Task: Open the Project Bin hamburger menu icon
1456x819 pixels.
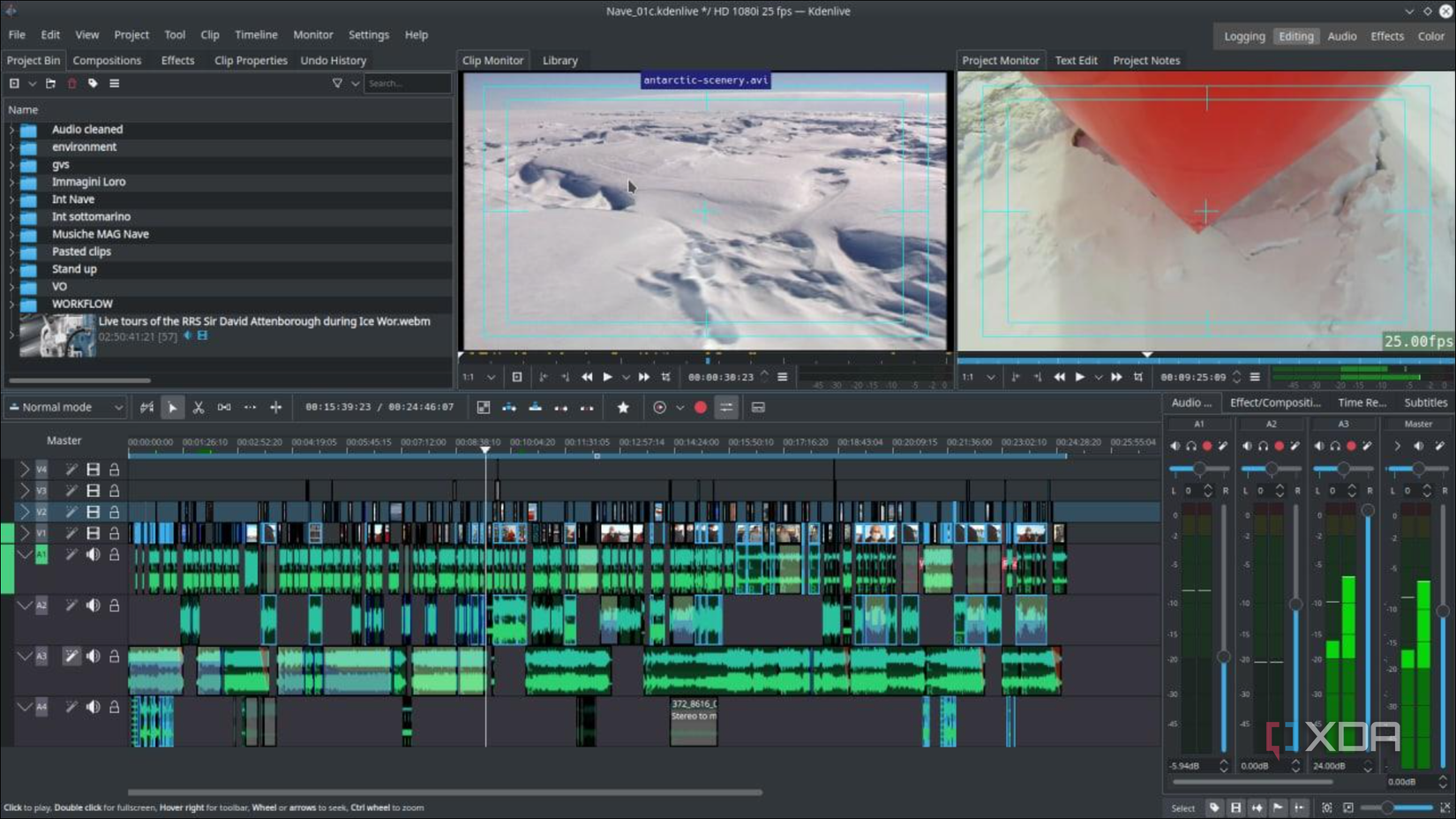Action: [115, 82]
